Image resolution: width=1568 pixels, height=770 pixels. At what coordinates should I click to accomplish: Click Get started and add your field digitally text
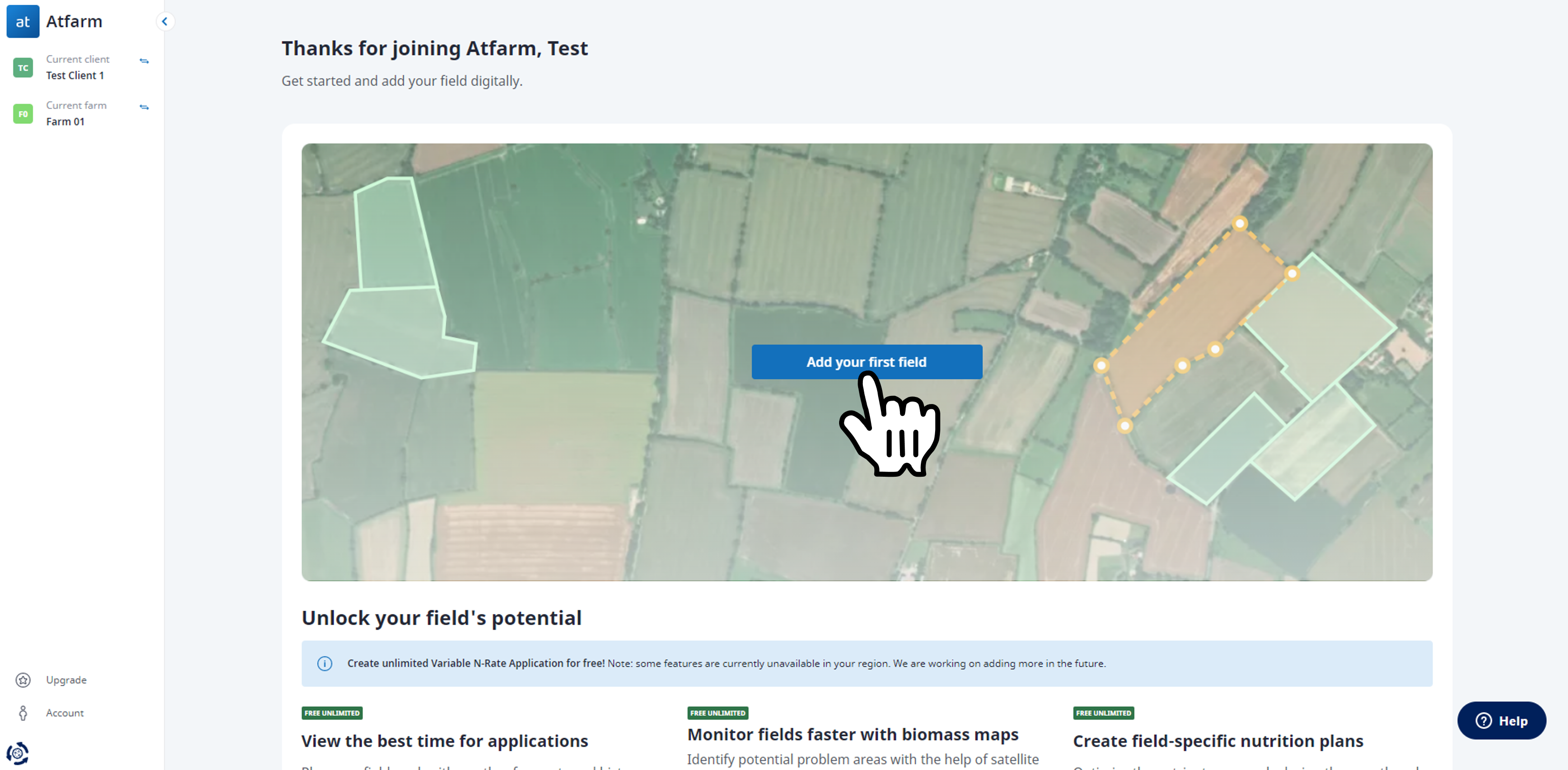click(402, 81)
